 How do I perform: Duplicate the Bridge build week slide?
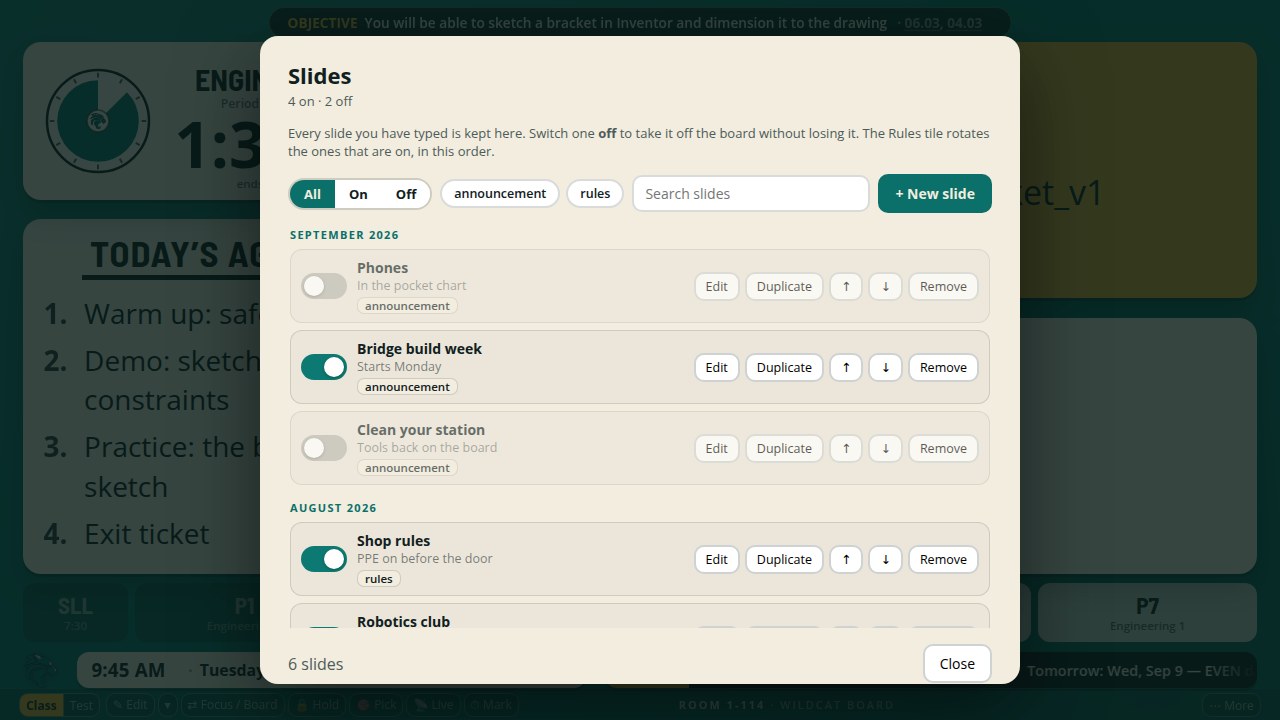click(784, 367)
